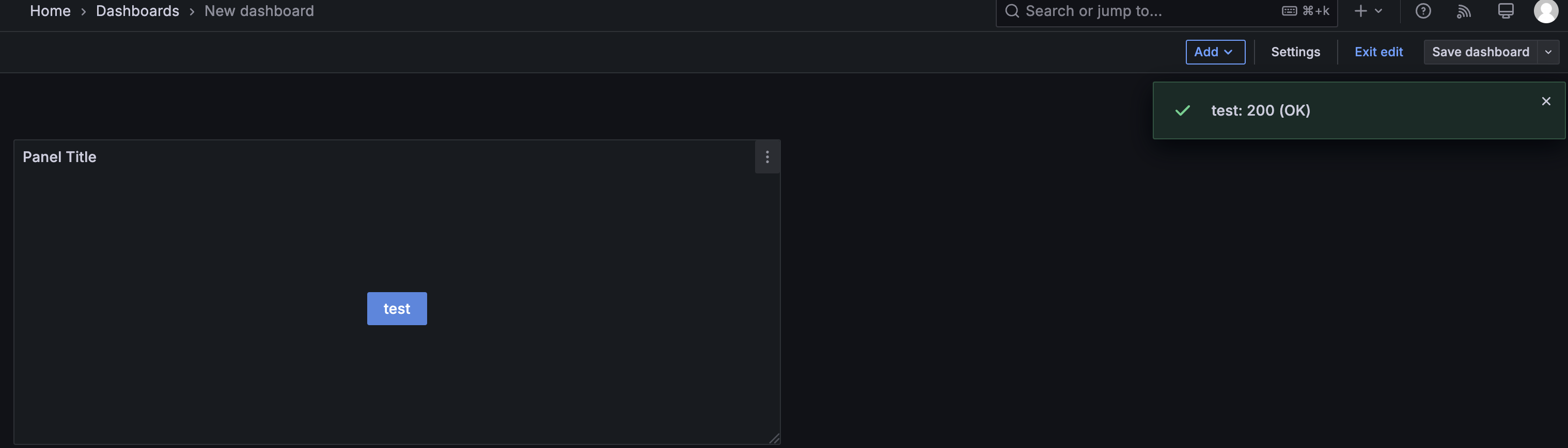The image size is (1568, 448).
Task: Expand the plus new-item menu
Action: coord(1367,11)
